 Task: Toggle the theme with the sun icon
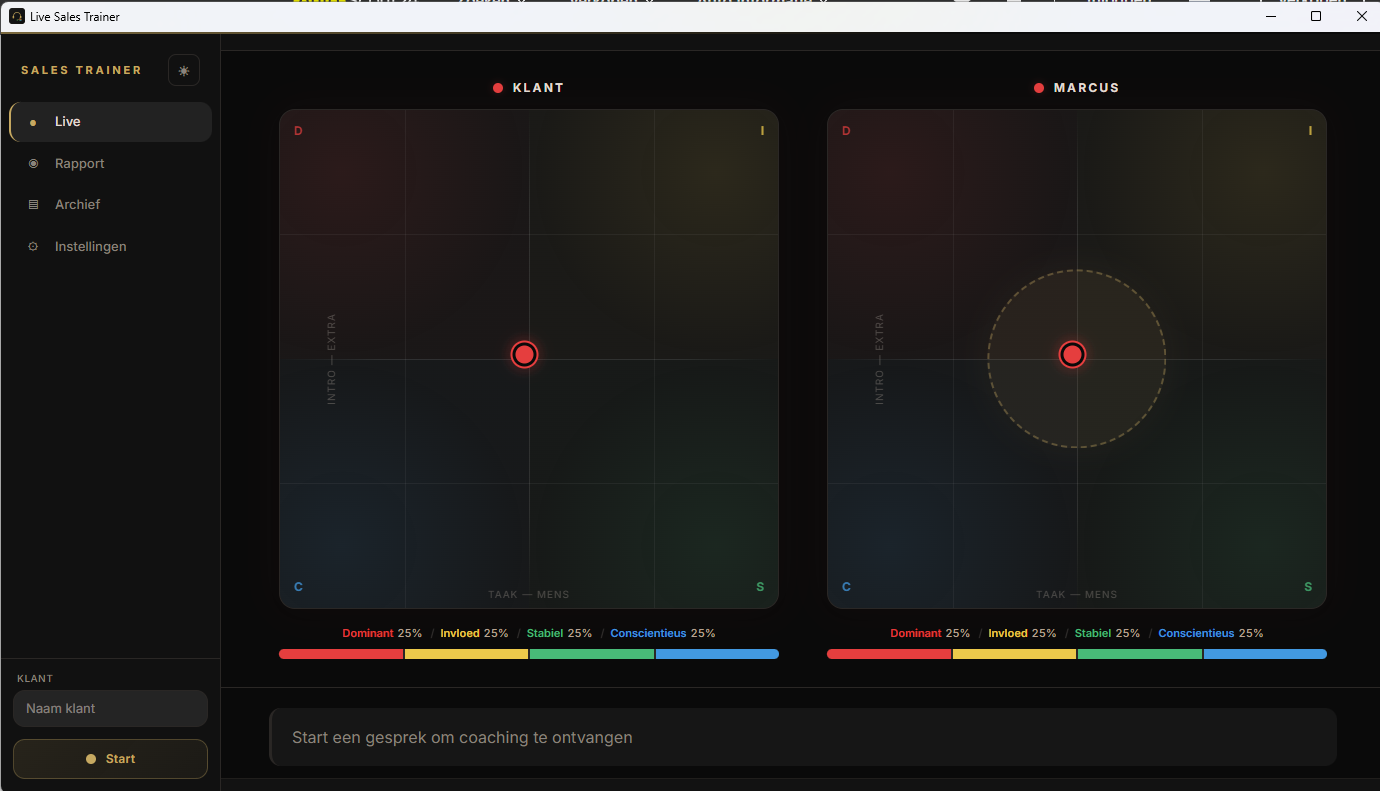pos(184,70)
